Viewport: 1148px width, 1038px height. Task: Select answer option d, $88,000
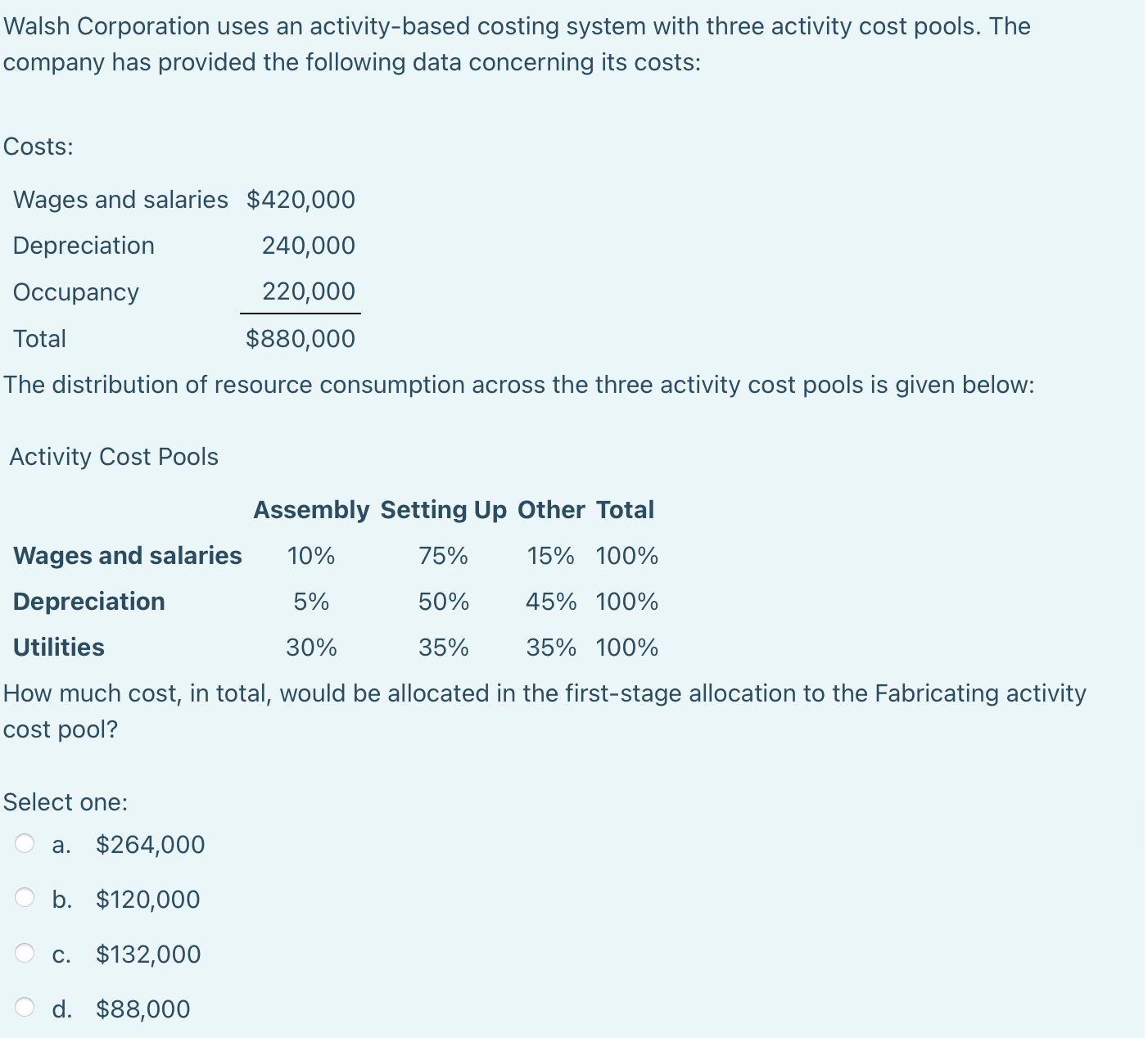tap(142, 1009)
